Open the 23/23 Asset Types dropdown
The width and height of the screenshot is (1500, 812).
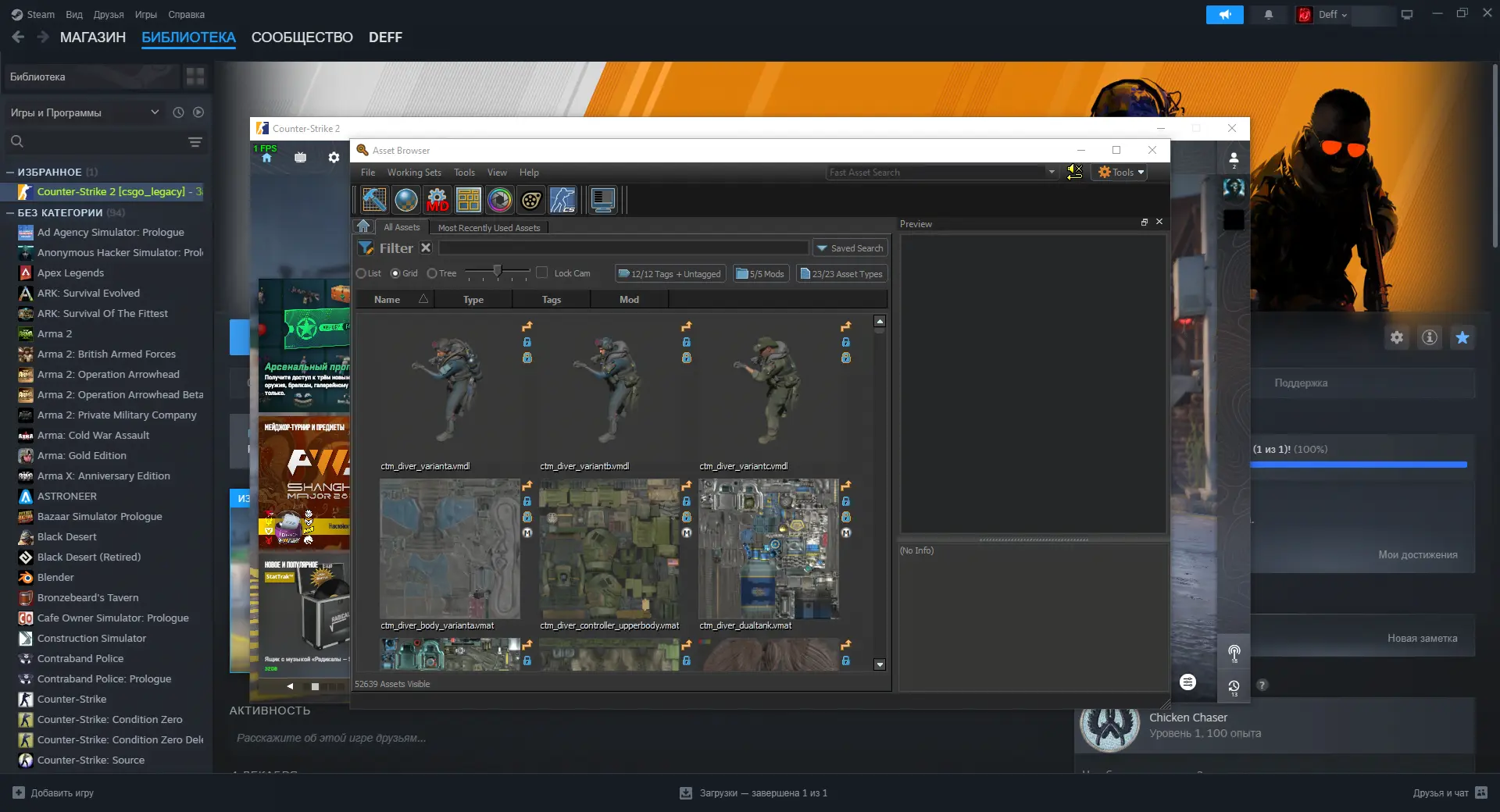pos(841,274)
